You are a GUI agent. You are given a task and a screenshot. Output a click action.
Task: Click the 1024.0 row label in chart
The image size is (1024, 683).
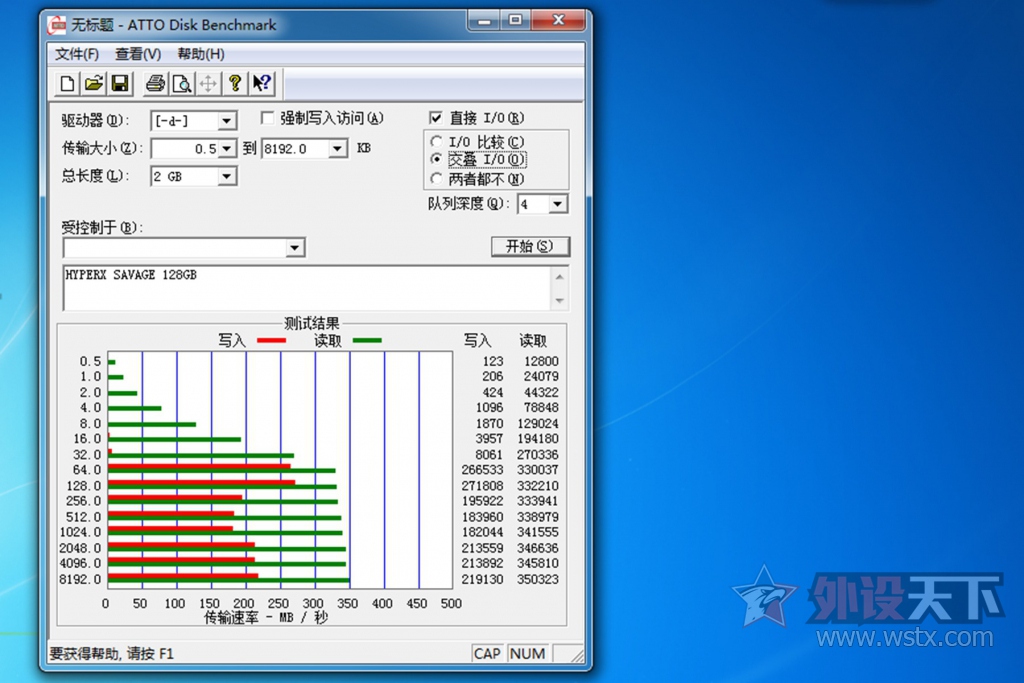click(x=80, y=532)
